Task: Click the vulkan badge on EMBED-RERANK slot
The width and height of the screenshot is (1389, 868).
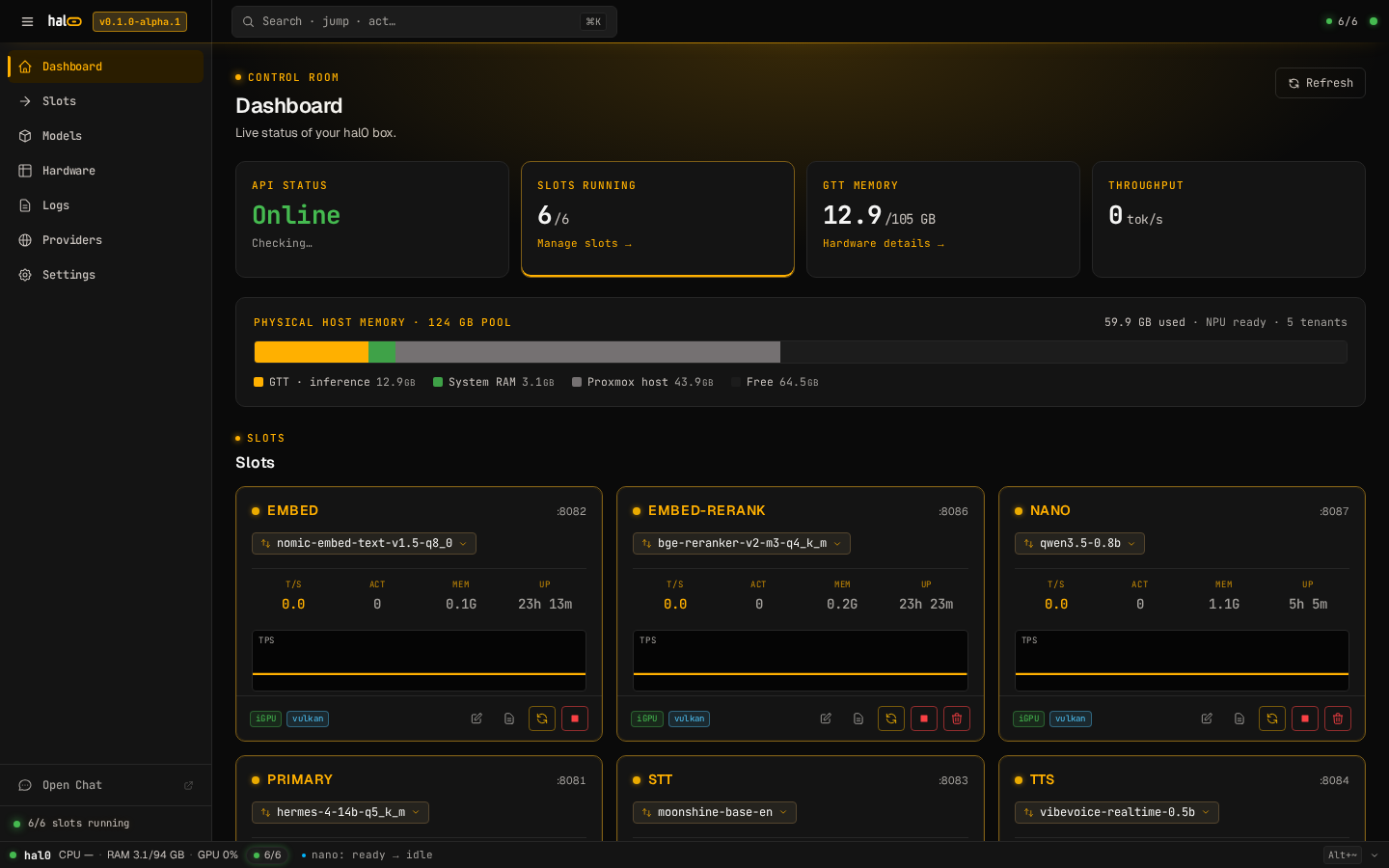Action: pos(689,719)
